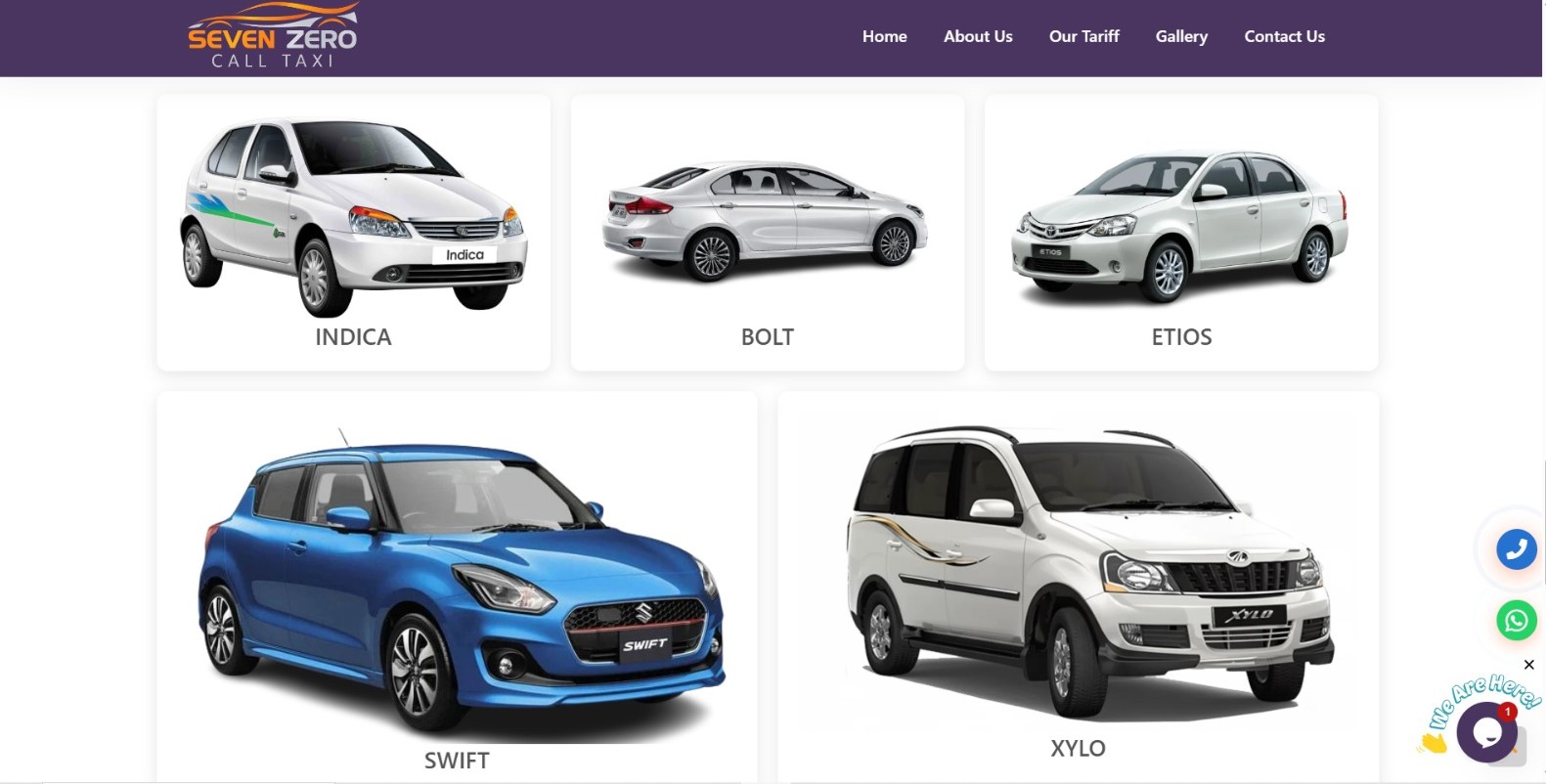
Task: Click the INDICA label text
Action: click(353, 337)
